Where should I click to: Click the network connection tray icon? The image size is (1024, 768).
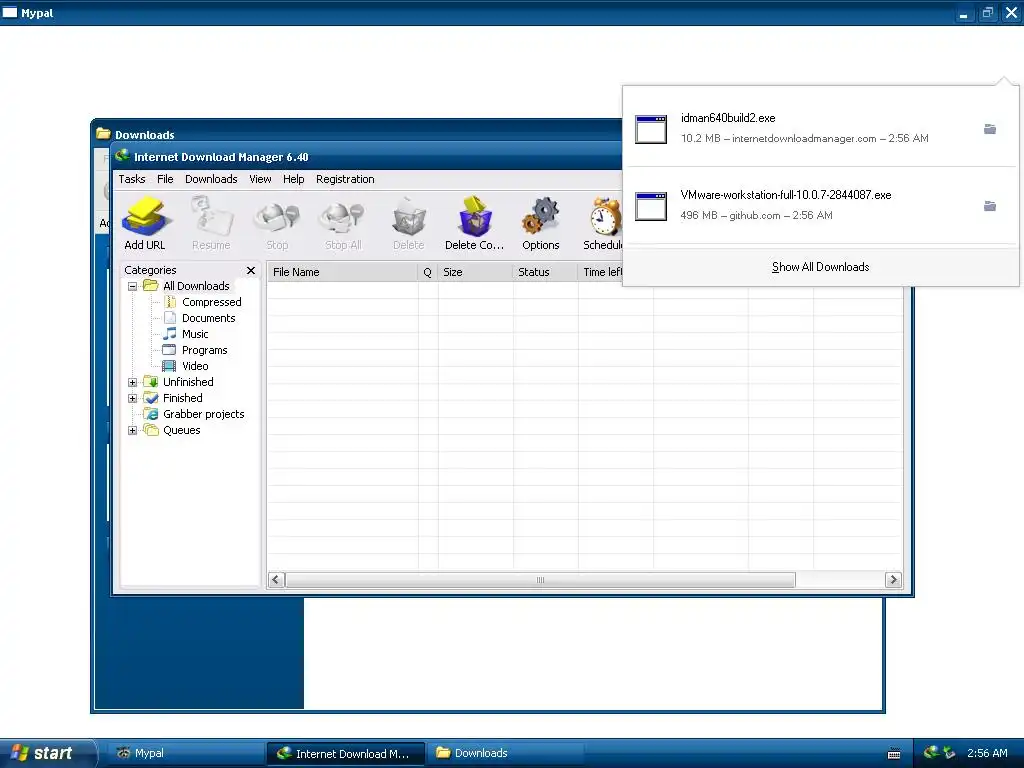949,753
